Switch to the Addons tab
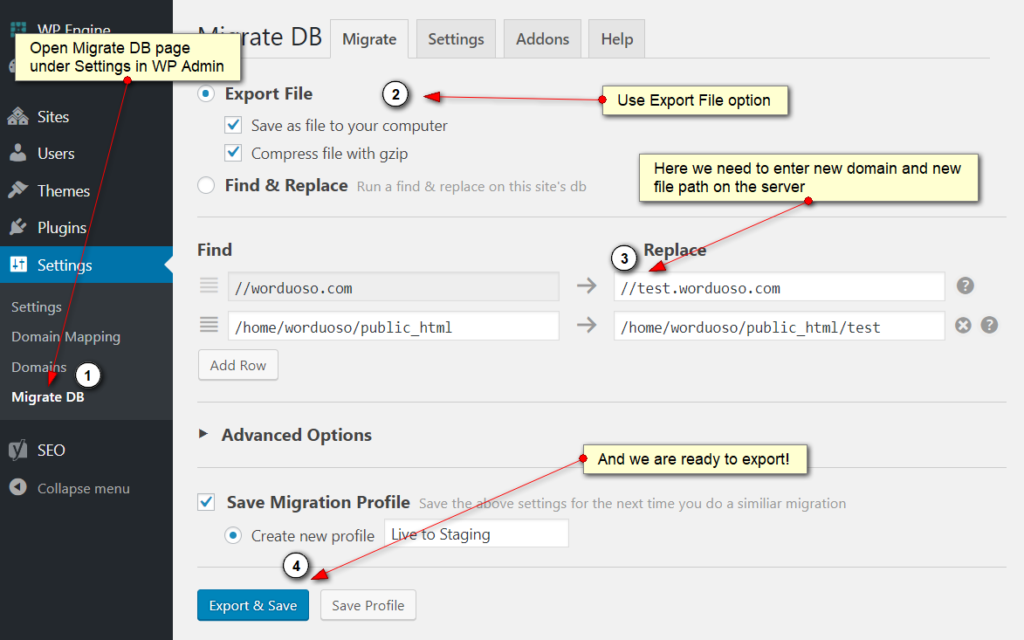 tap(542, 39)
